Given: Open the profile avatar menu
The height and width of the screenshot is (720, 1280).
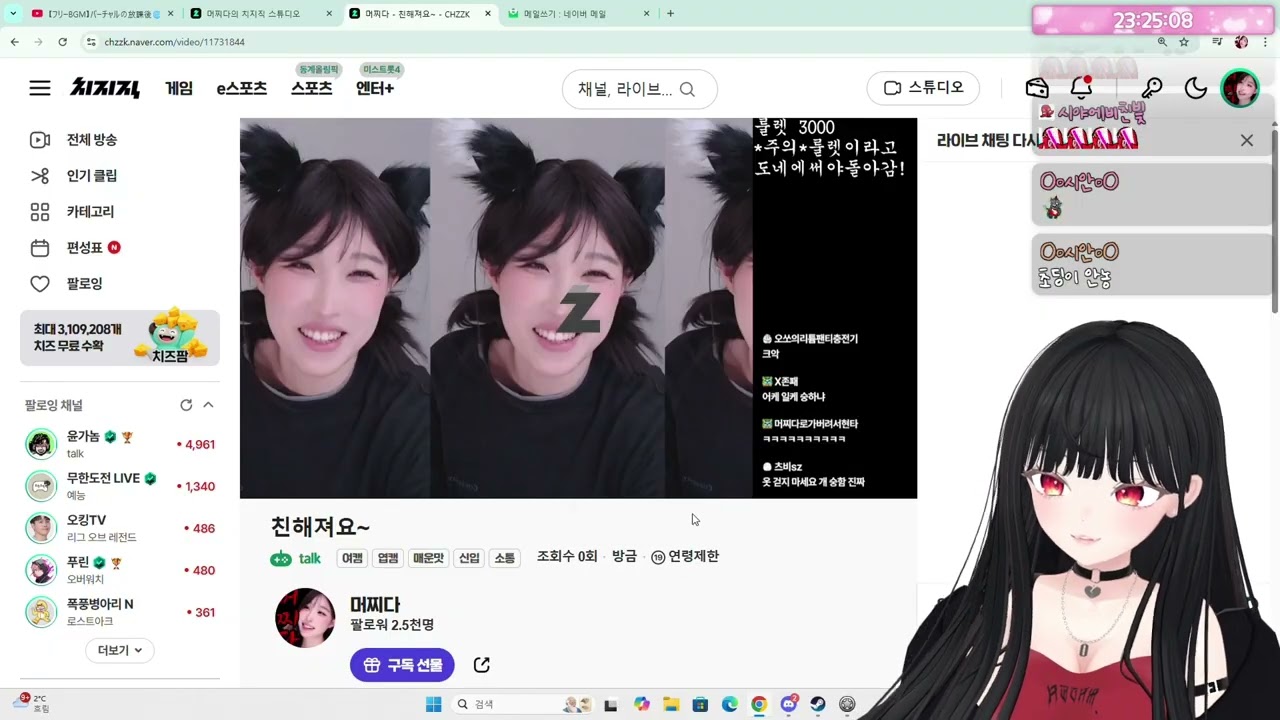Looking at the screenshot, I should tap(1240, 88).
